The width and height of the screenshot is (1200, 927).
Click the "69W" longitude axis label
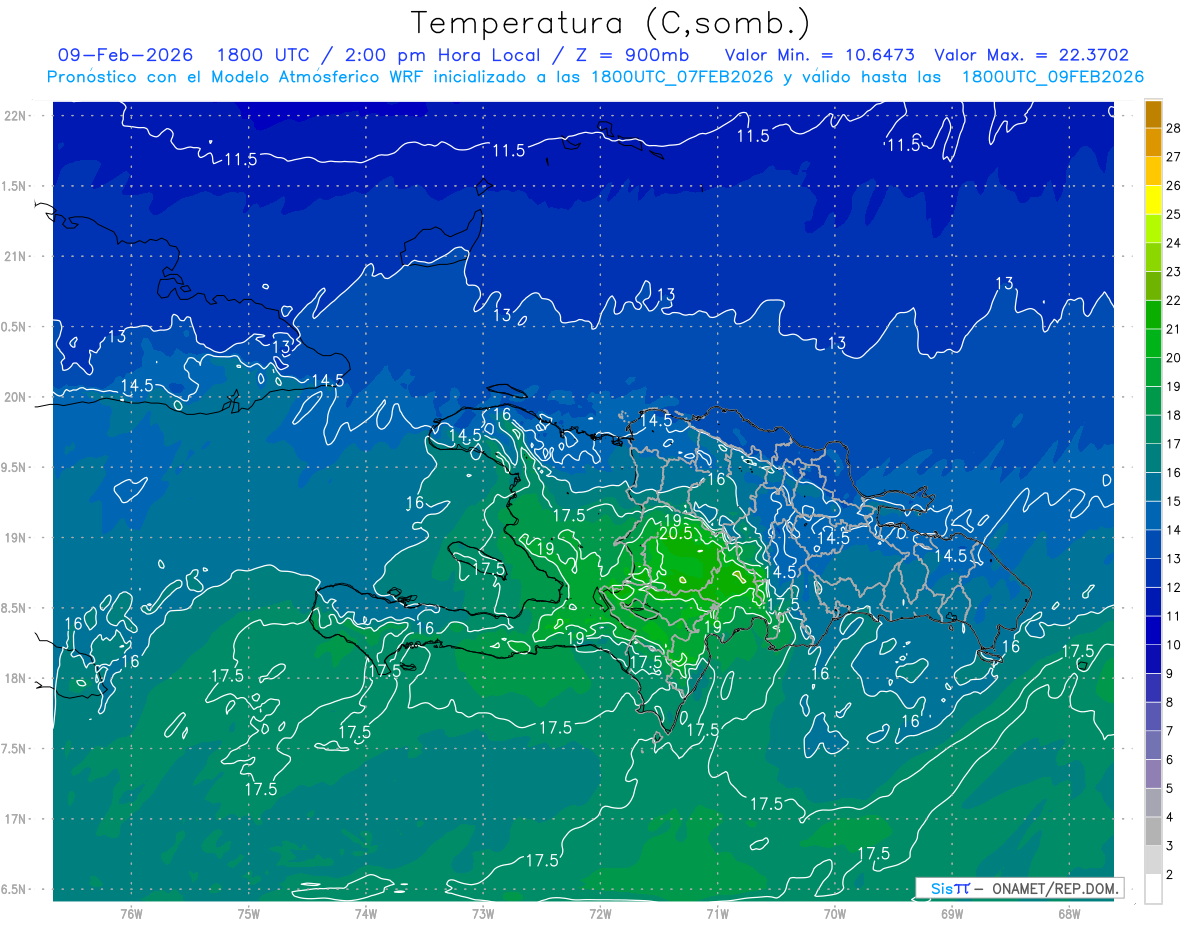coord(952,913)
